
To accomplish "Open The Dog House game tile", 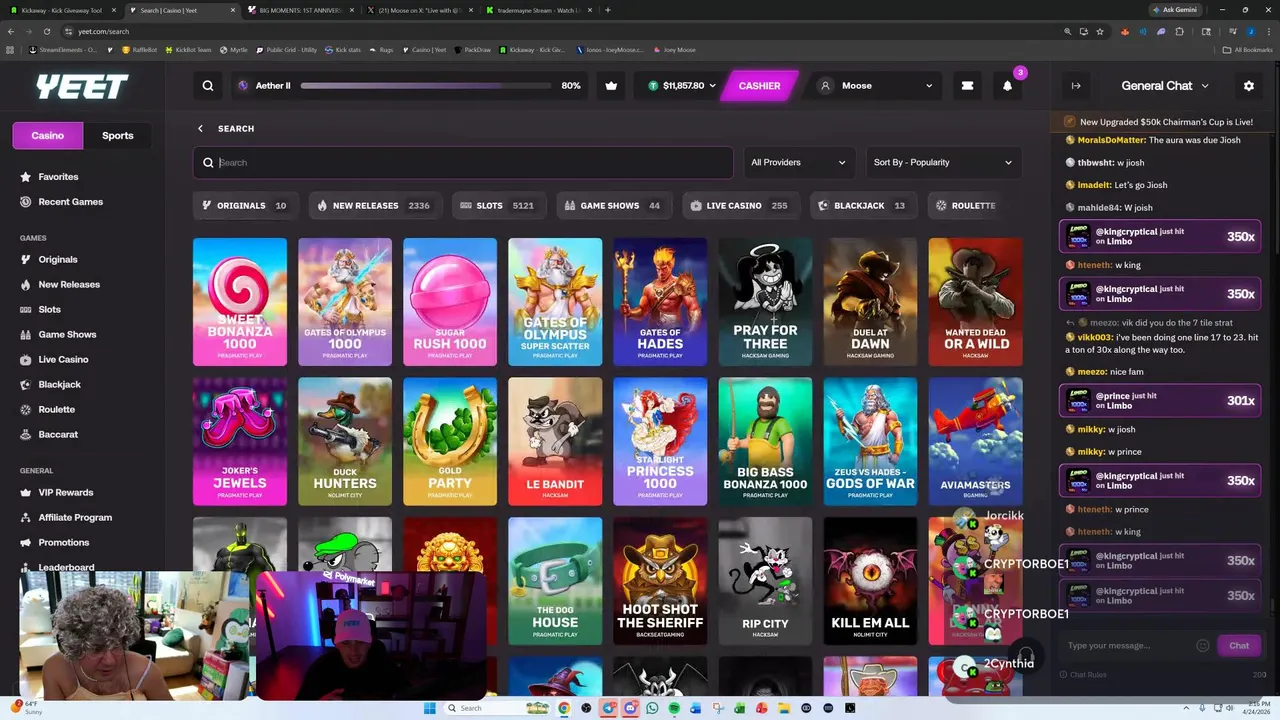I will coord(555,581).
